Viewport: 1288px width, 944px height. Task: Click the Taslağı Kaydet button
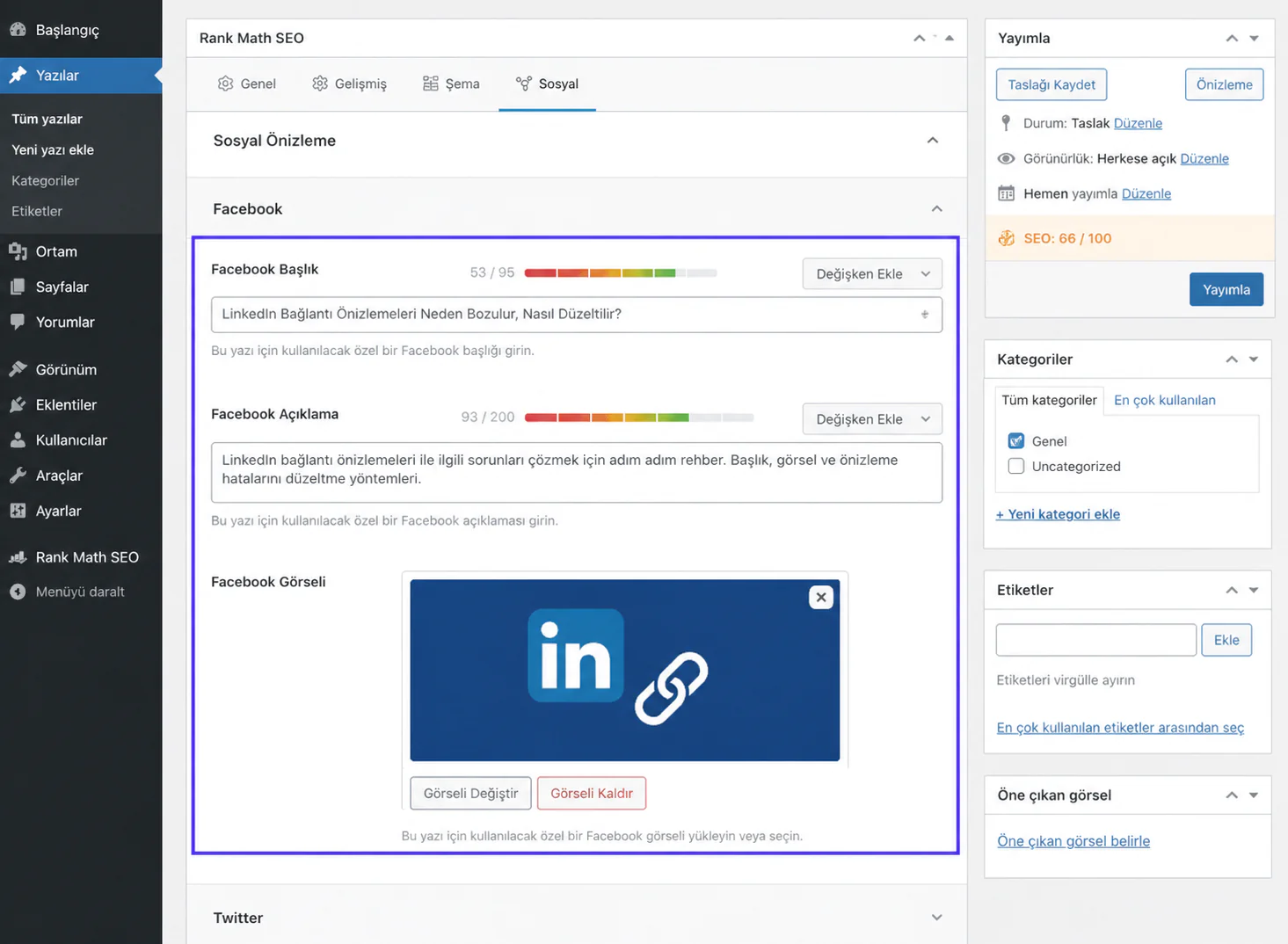pyautogui.click(x=1052, y=84)
